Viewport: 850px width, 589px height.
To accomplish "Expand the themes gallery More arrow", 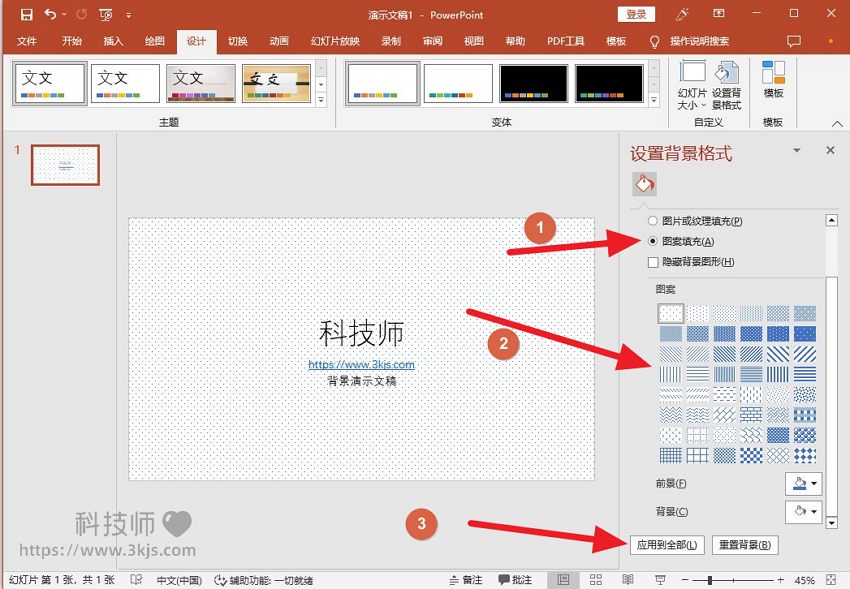I will [321, 100].
